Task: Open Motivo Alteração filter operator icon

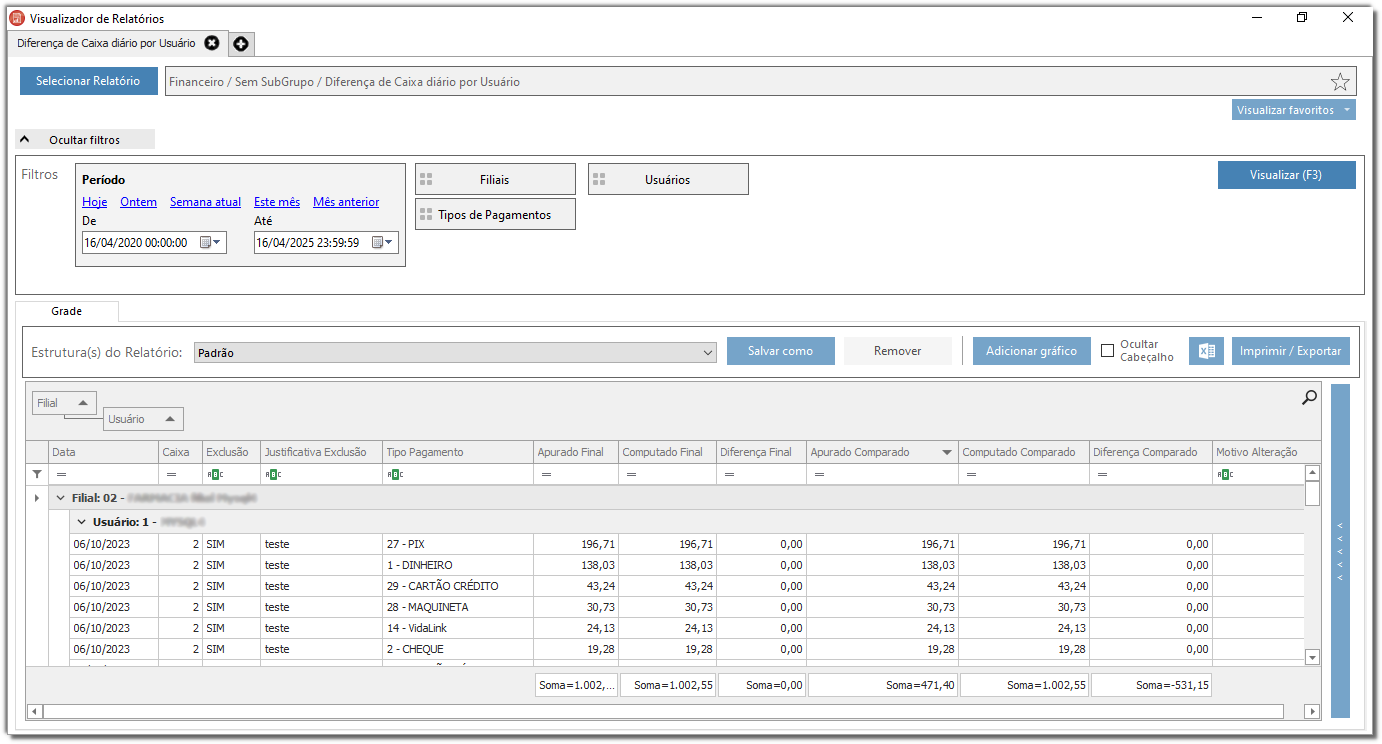Action: pyautogui.click(x=1225, y=474)
